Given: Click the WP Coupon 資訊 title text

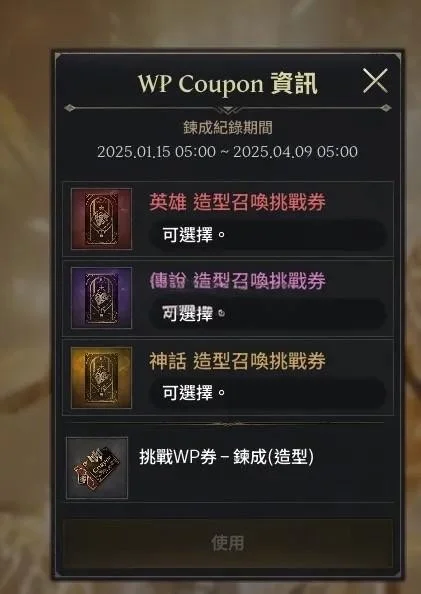Looking at the screenshot, I should [227, 84].
